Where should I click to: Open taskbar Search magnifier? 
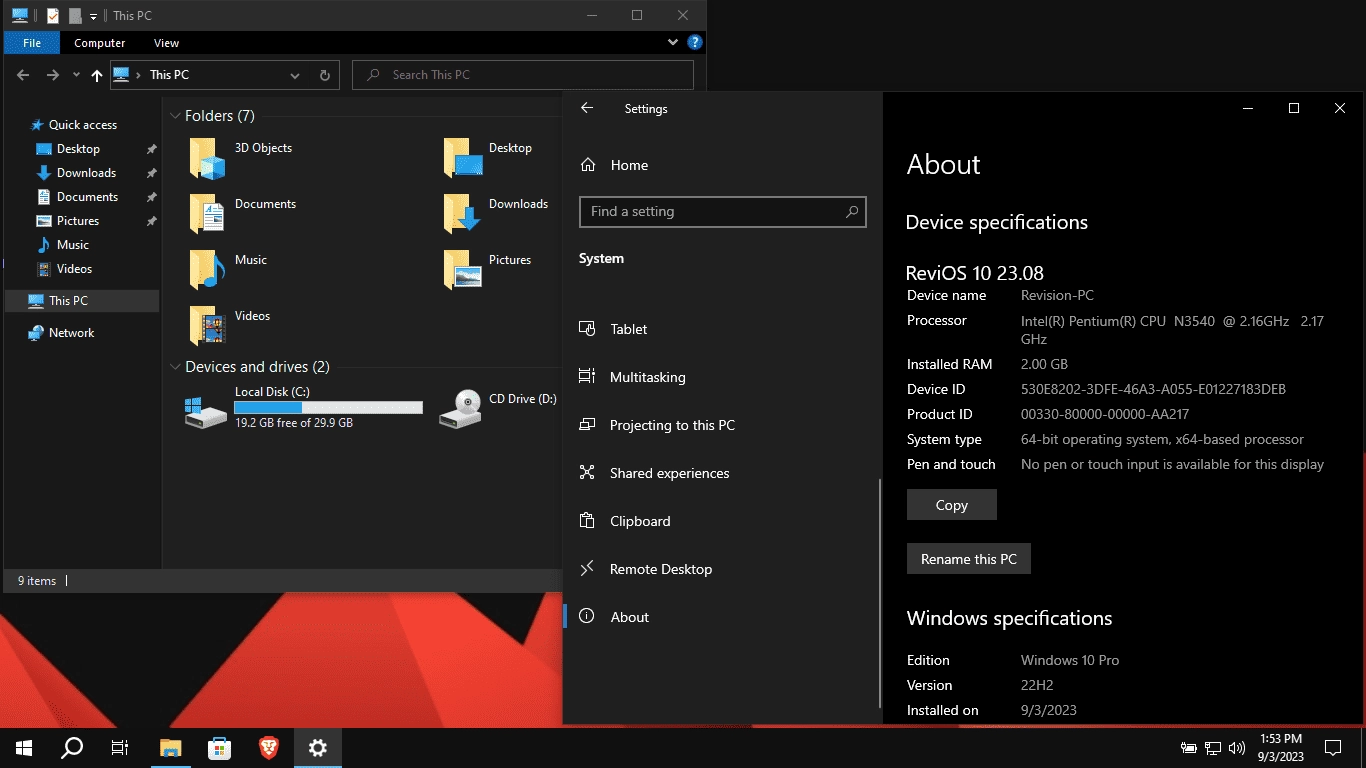tap(72, 747)
